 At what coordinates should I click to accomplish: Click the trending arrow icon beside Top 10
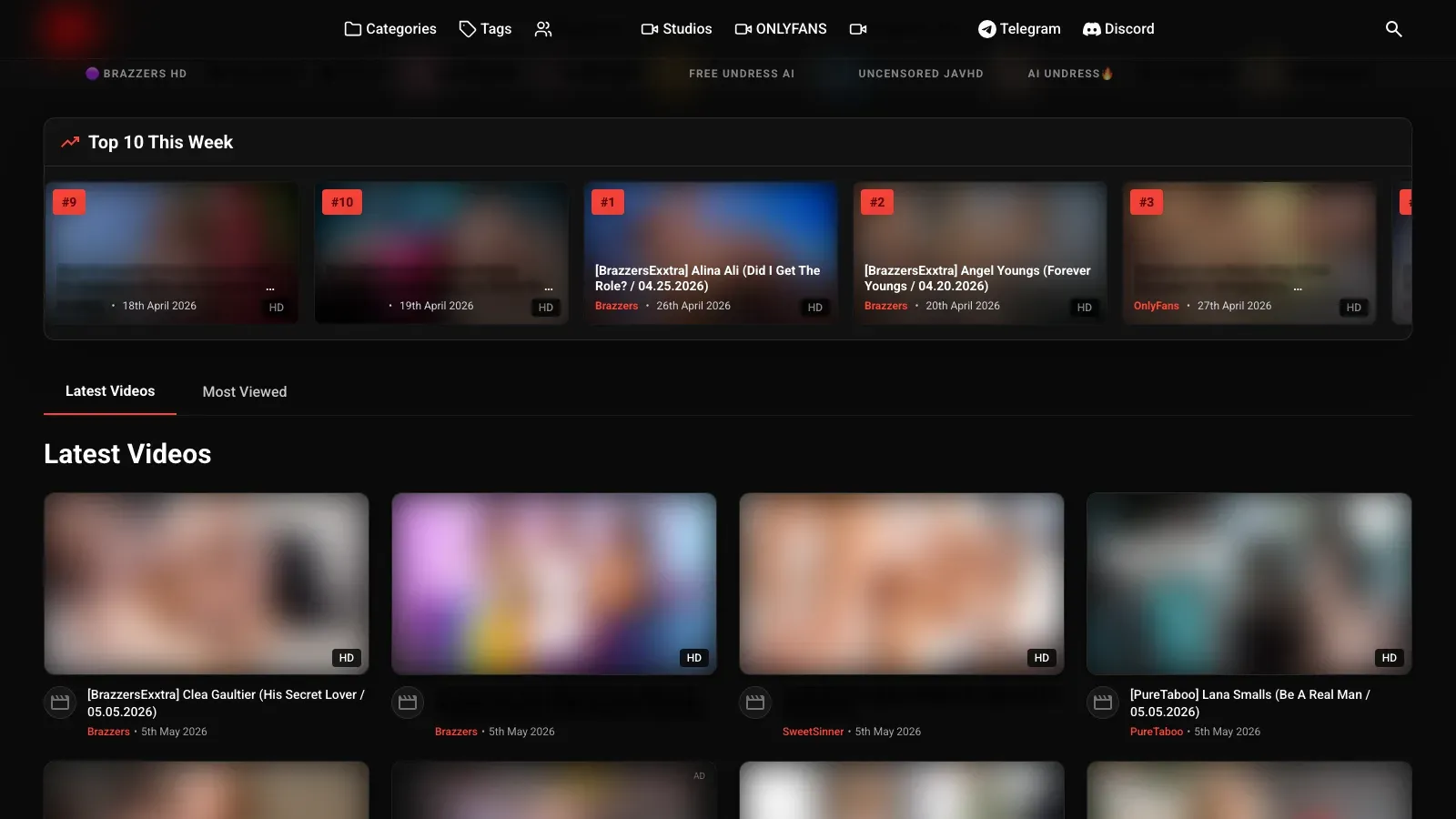click(x=70, y=142)
